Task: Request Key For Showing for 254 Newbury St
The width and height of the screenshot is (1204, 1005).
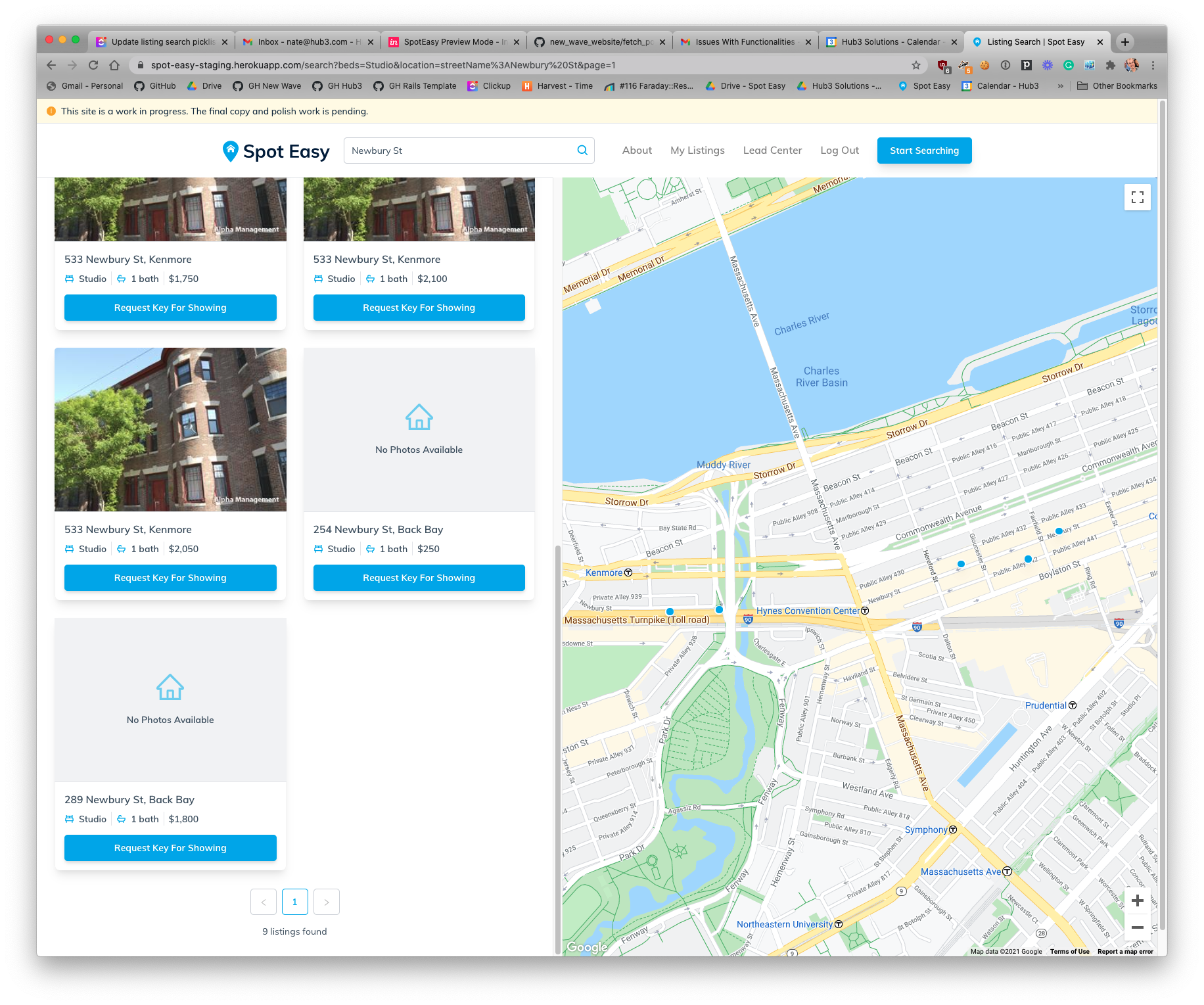Action: click(x=419, y=578)
